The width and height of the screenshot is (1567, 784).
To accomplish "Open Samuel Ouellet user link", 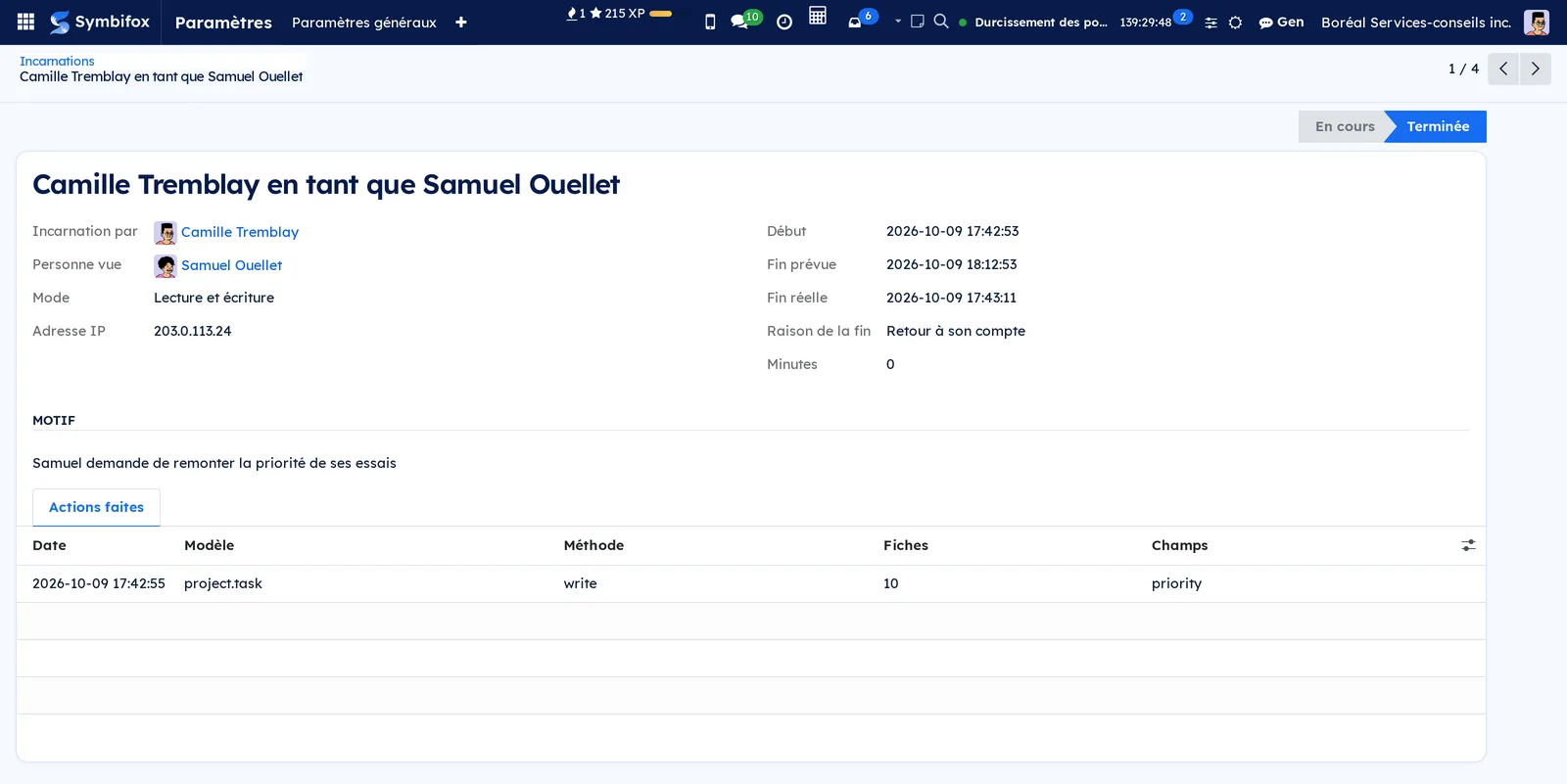I will tap(231, 265).
